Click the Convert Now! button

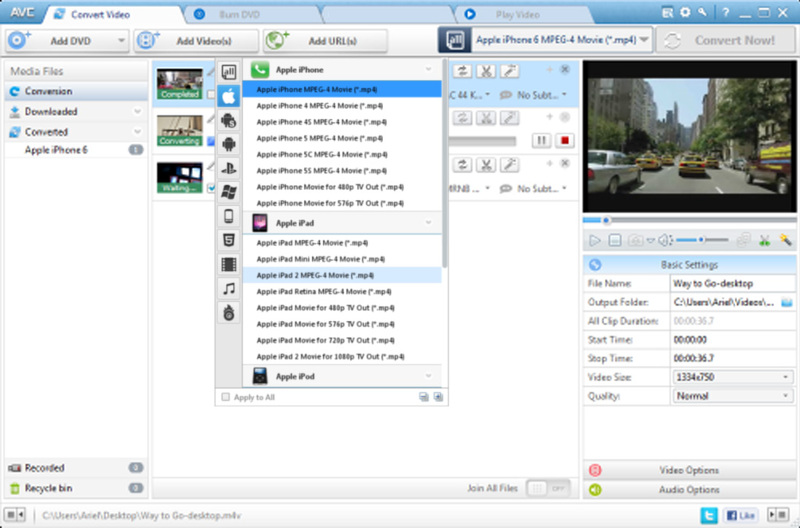[x=726, y=40]
